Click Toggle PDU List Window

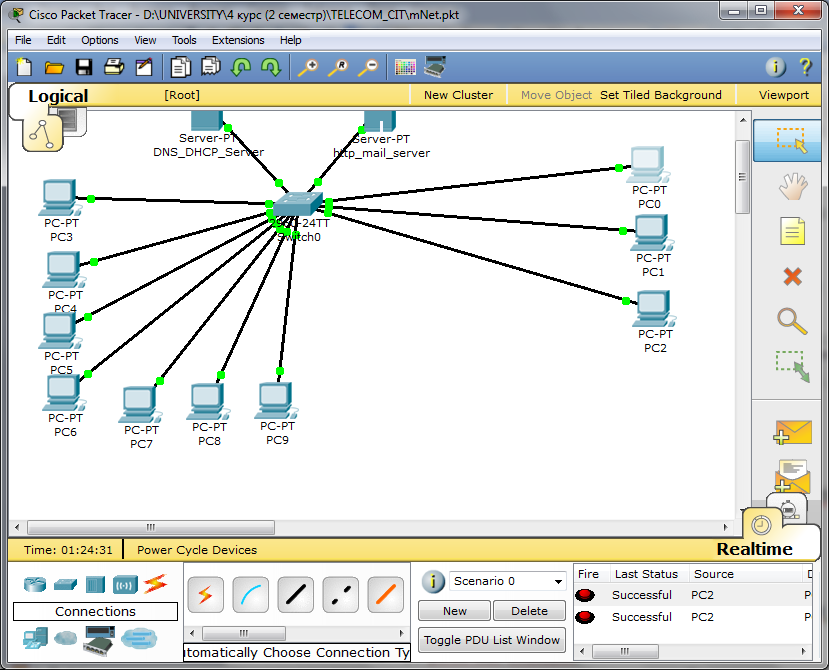tap(492, 640)
